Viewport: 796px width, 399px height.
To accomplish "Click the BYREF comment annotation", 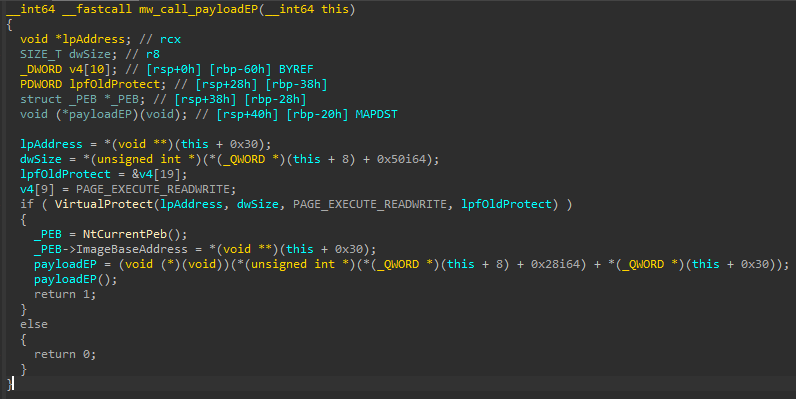I will [x=296, y=69].
